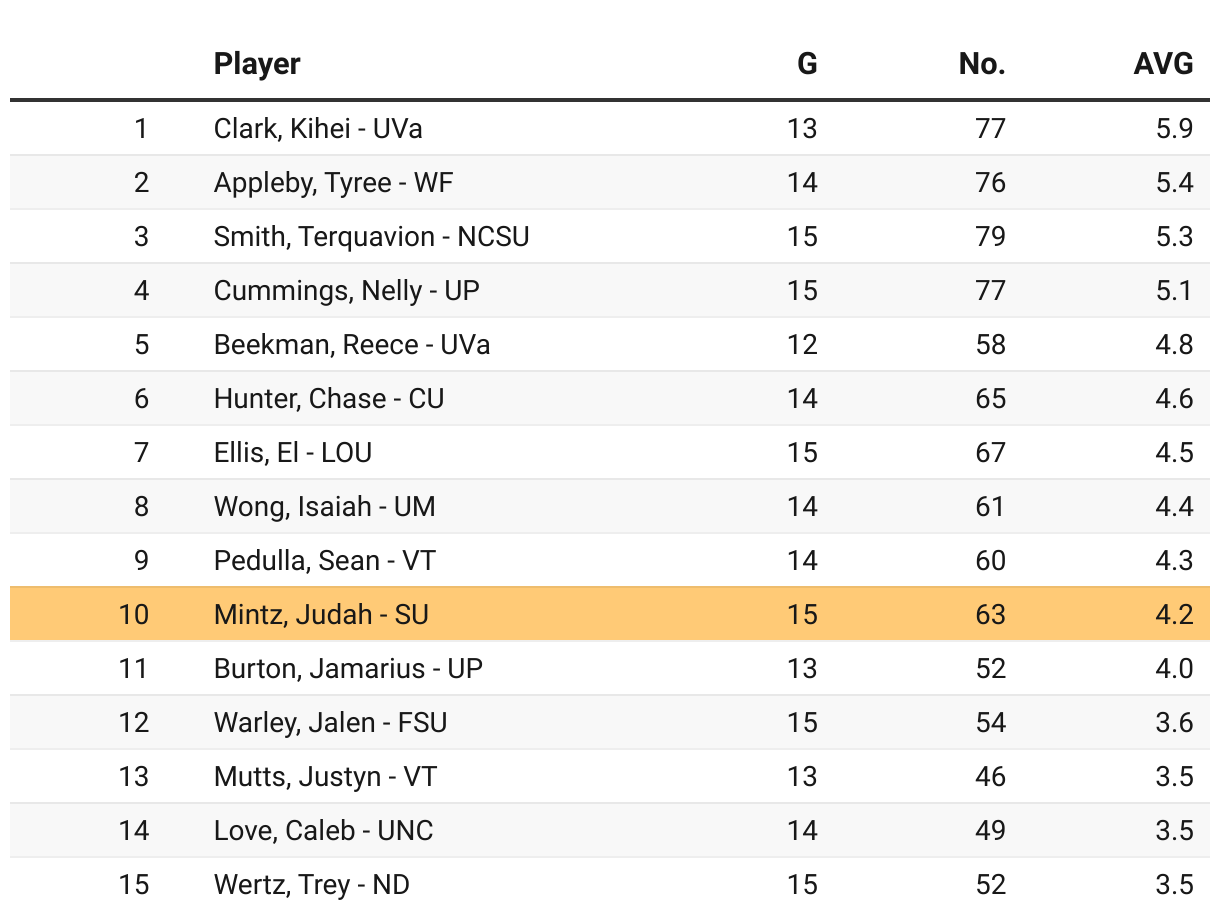Open Burton, Jamarius - UP entry

tap(348, 668)
